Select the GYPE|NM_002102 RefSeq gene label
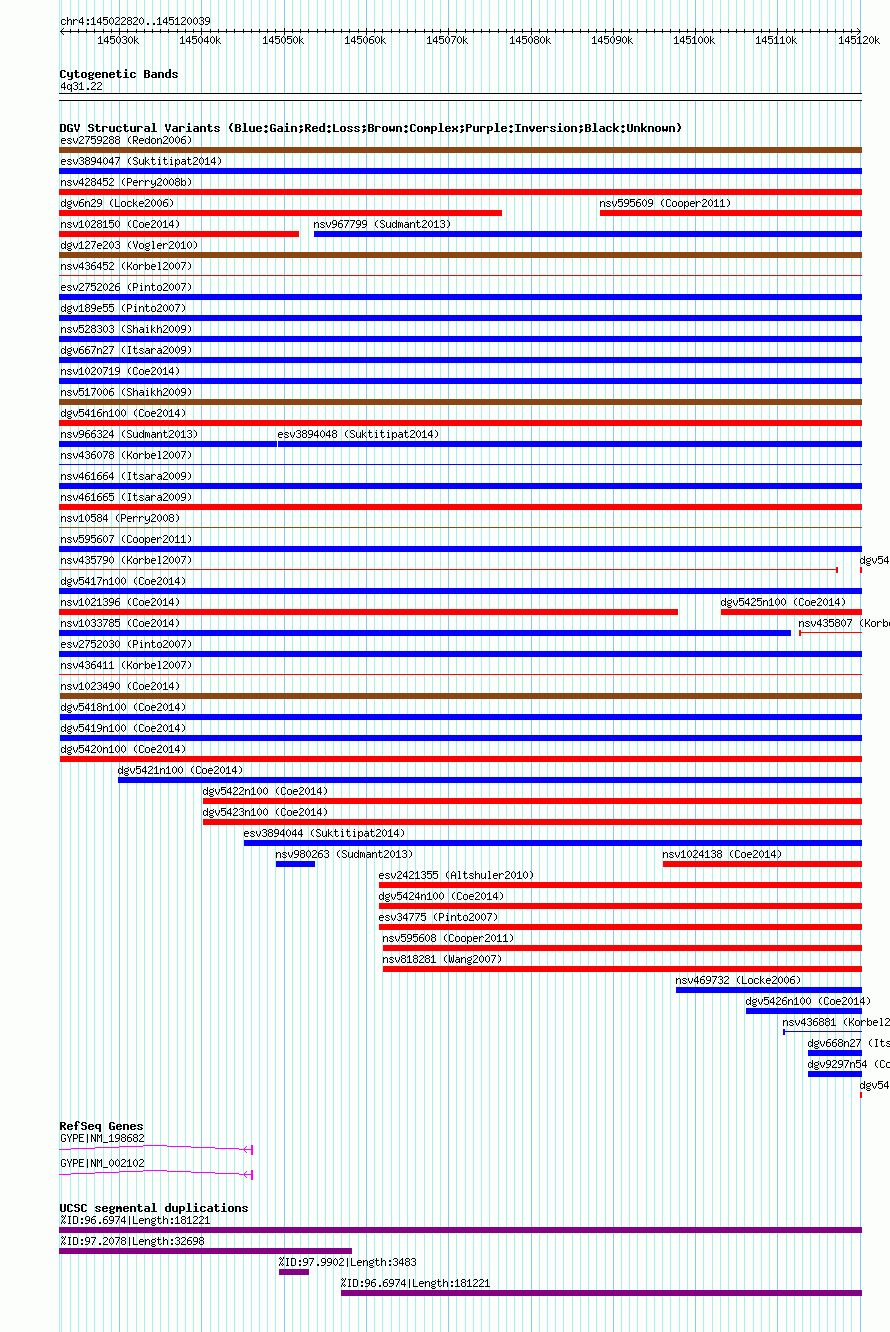The image size is (890, 1332). coord(102,1164)
